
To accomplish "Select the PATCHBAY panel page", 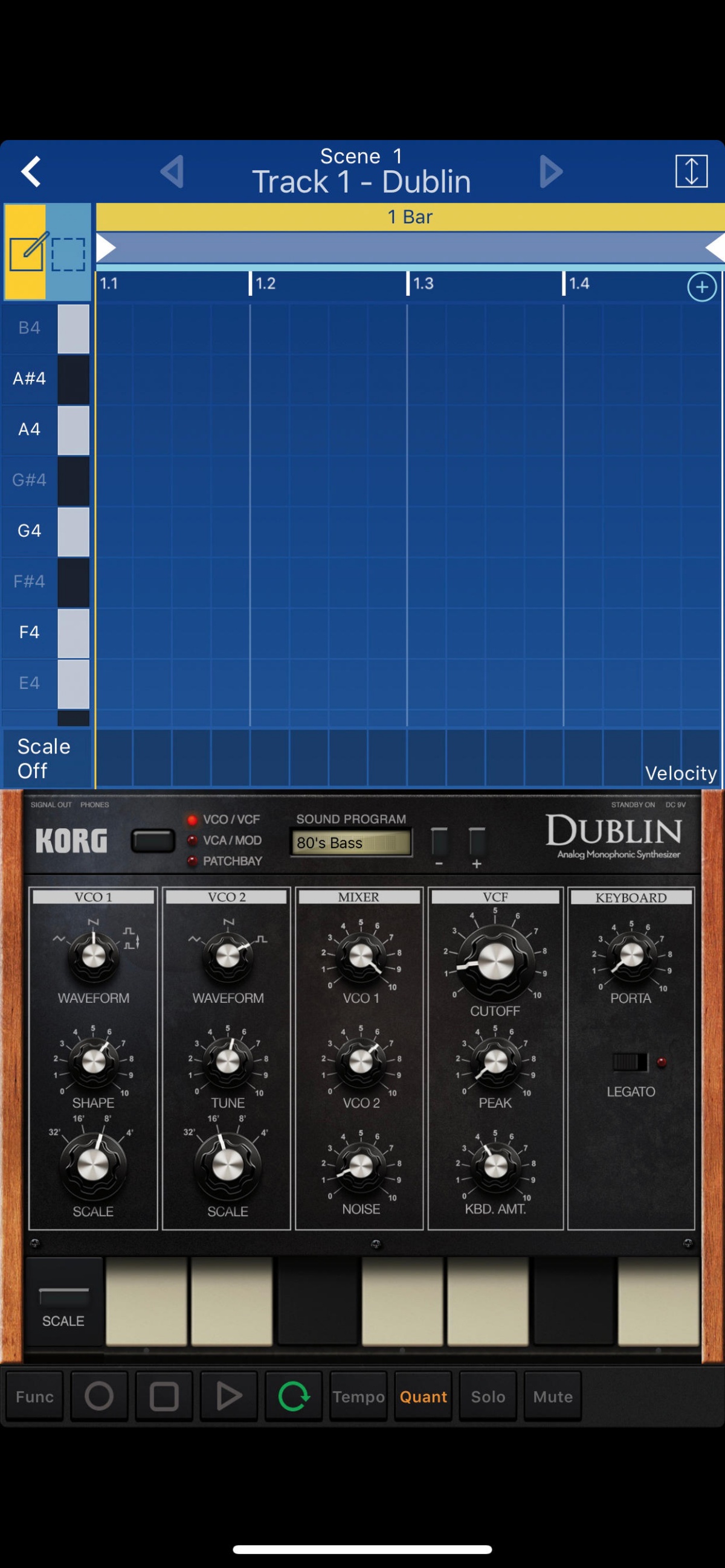I will coord(225,862).
